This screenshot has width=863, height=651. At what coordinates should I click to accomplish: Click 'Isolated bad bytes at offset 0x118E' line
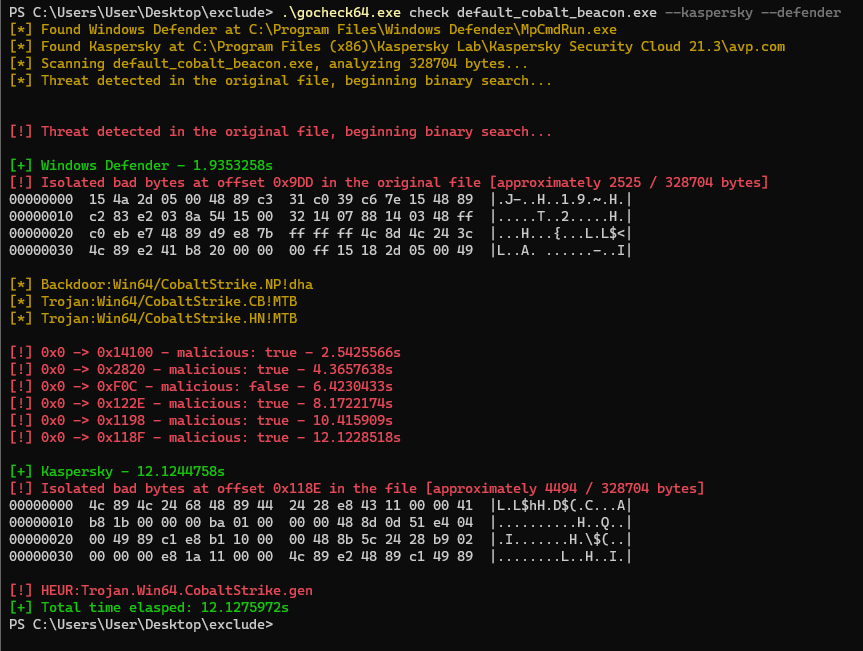click(357, 489)
